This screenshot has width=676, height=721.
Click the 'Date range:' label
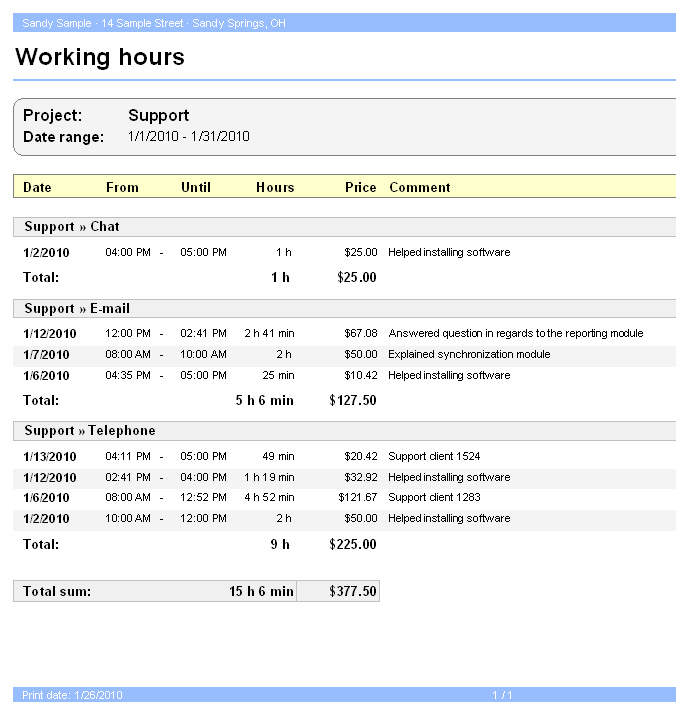click(x=63, y=137)
